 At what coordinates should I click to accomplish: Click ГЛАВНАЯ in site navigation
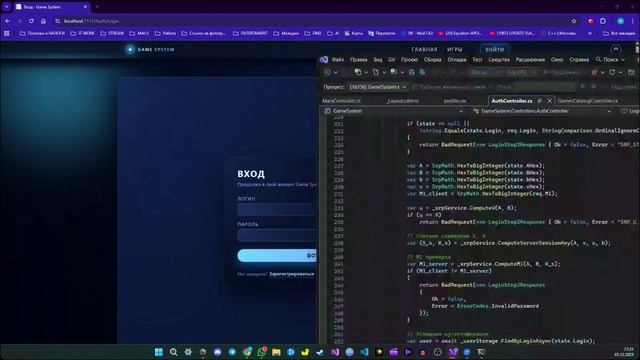pyautogui.click(x=424, y=49)
